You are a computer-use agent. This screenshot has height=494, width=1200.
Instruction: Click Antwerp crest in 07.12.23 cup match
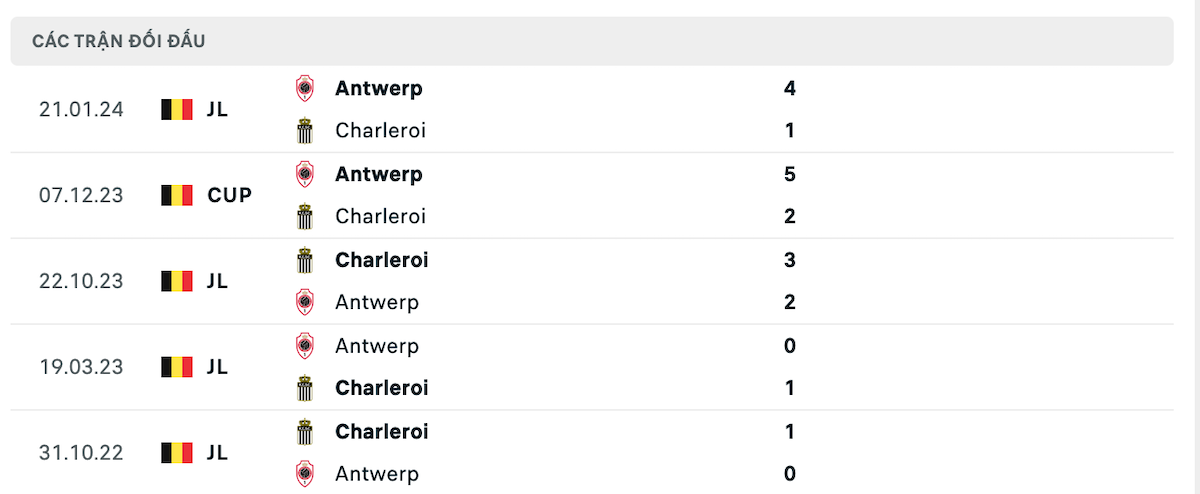304,175
